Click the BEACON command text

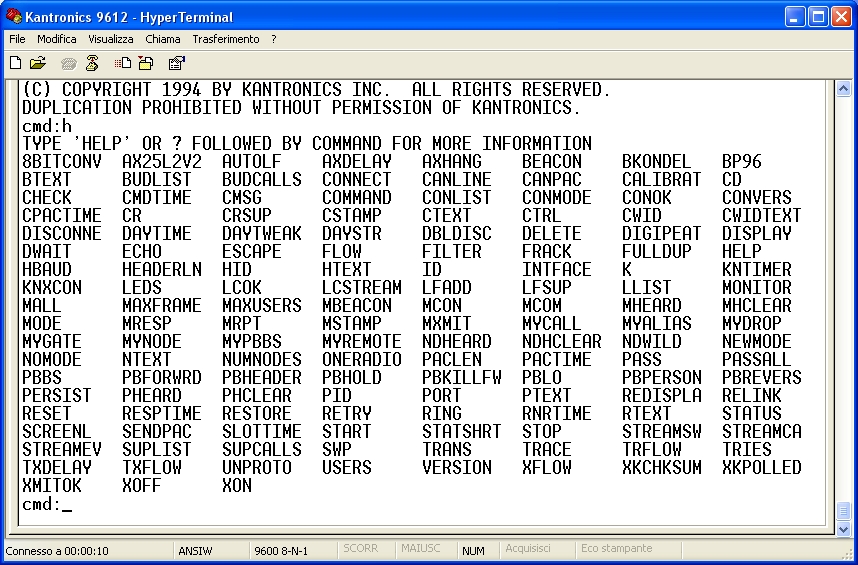552,162
